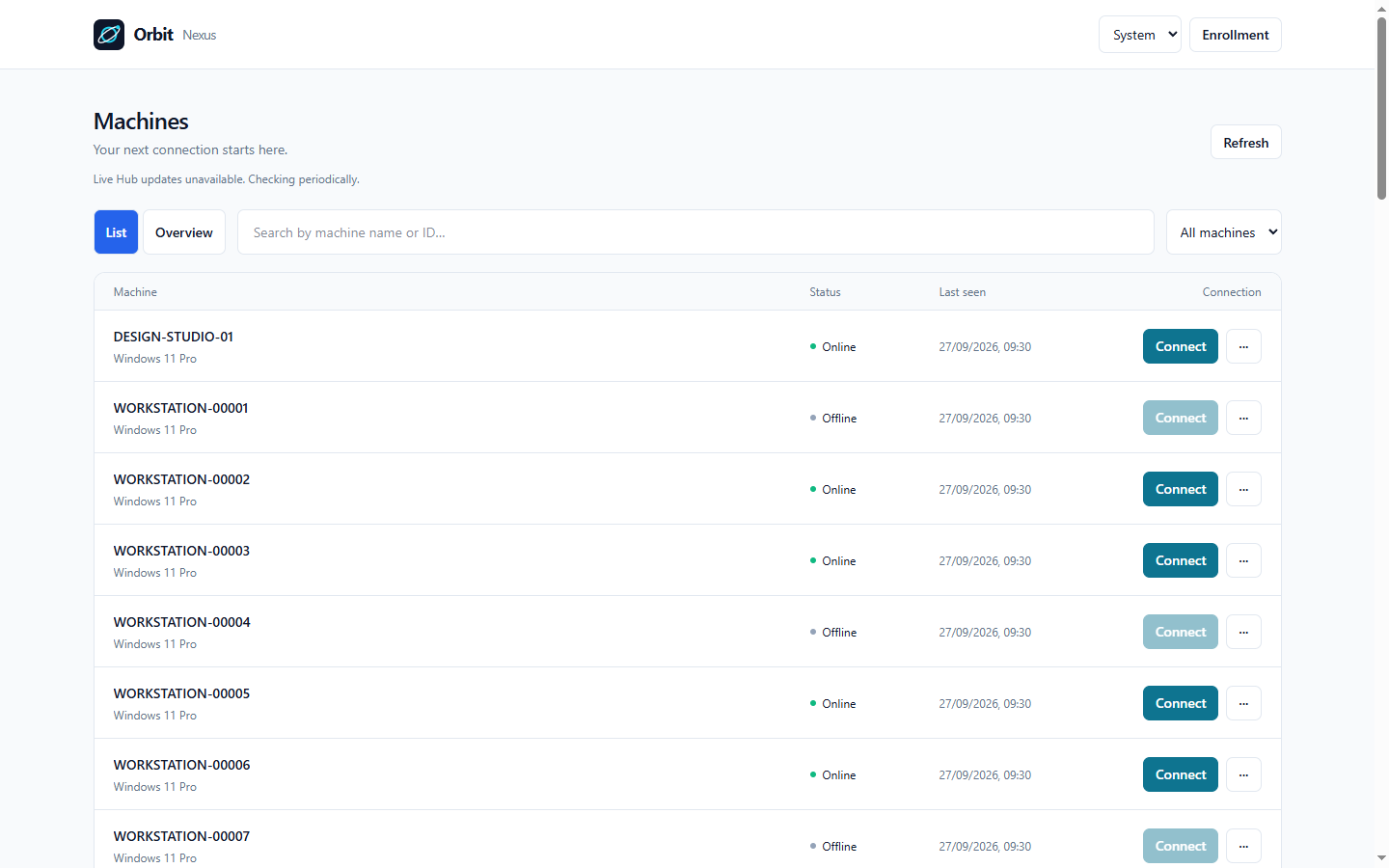Click the disabled Connect button for WORKSTATION-00004
1389x868 pixels.
tap(1181, 632)
